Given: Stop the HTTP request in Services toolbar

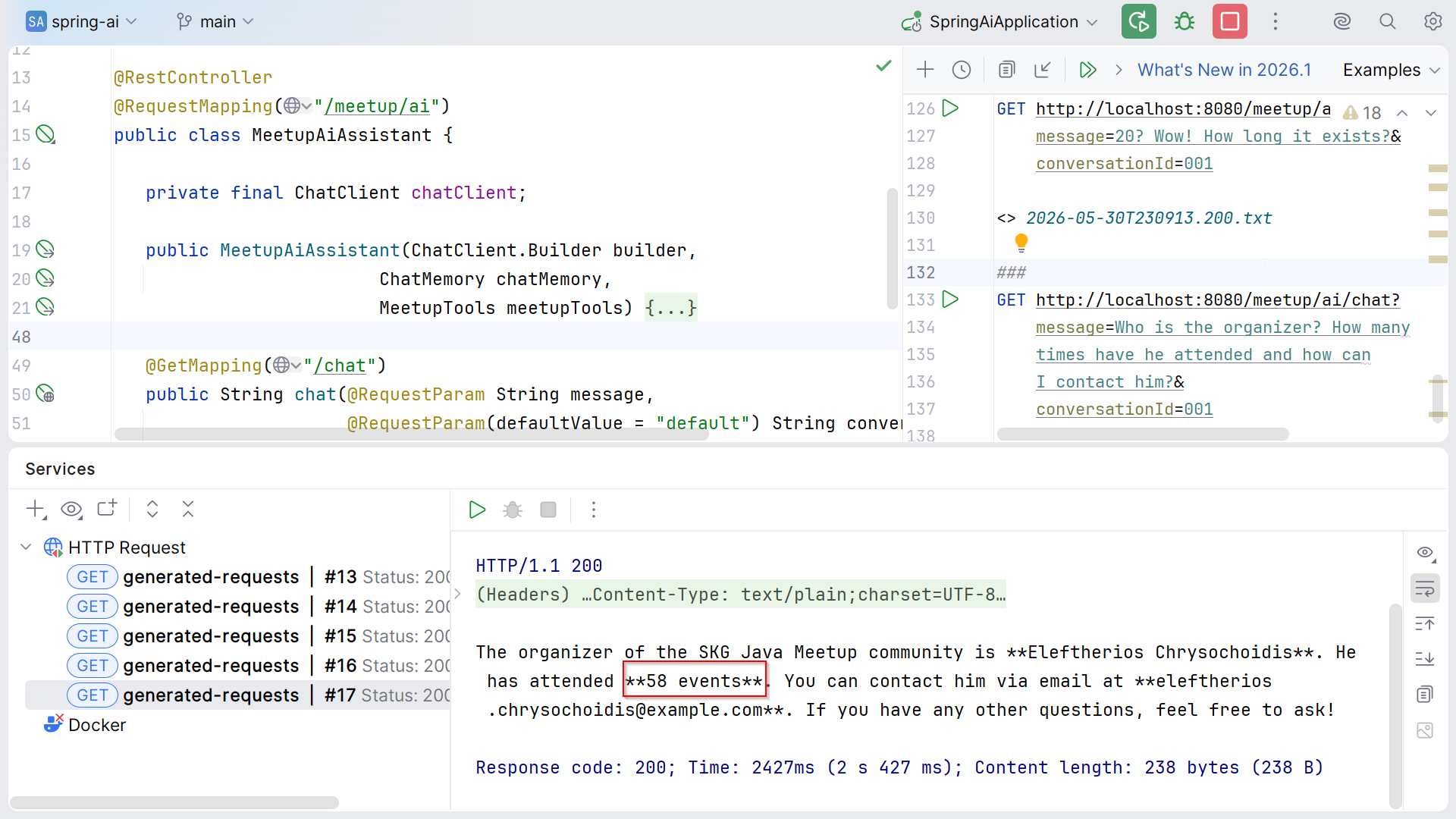Looking at the screenshot, I should (548, 510).
